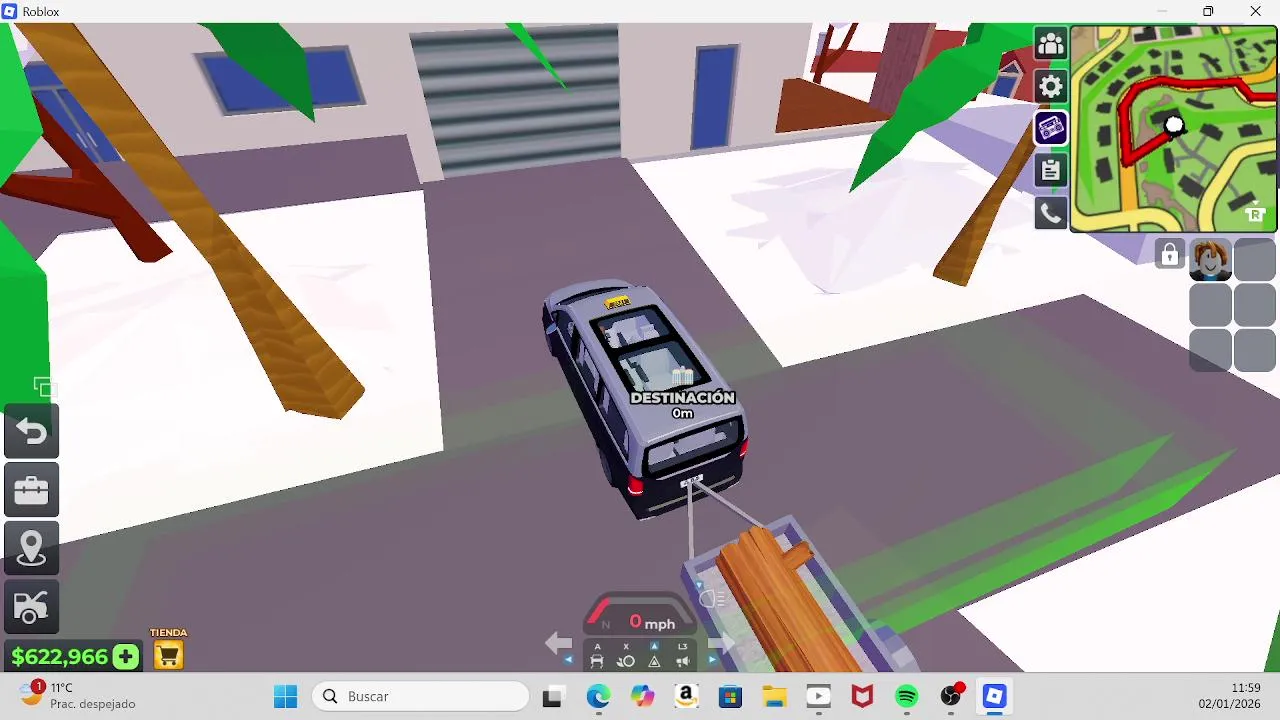Open the vehicle spawn menu icon
Viewport: 1280px width, 720px height.
(31, 606)
